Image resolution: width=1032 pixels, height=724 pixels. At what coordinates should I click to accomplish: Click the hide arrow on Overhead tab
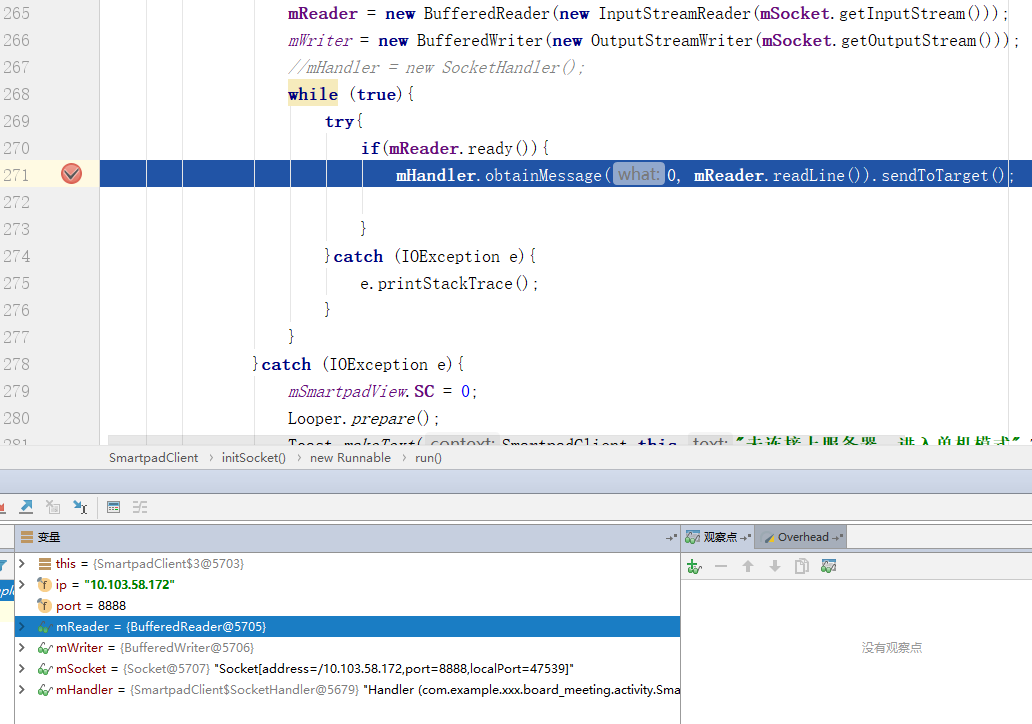[837, 538]
